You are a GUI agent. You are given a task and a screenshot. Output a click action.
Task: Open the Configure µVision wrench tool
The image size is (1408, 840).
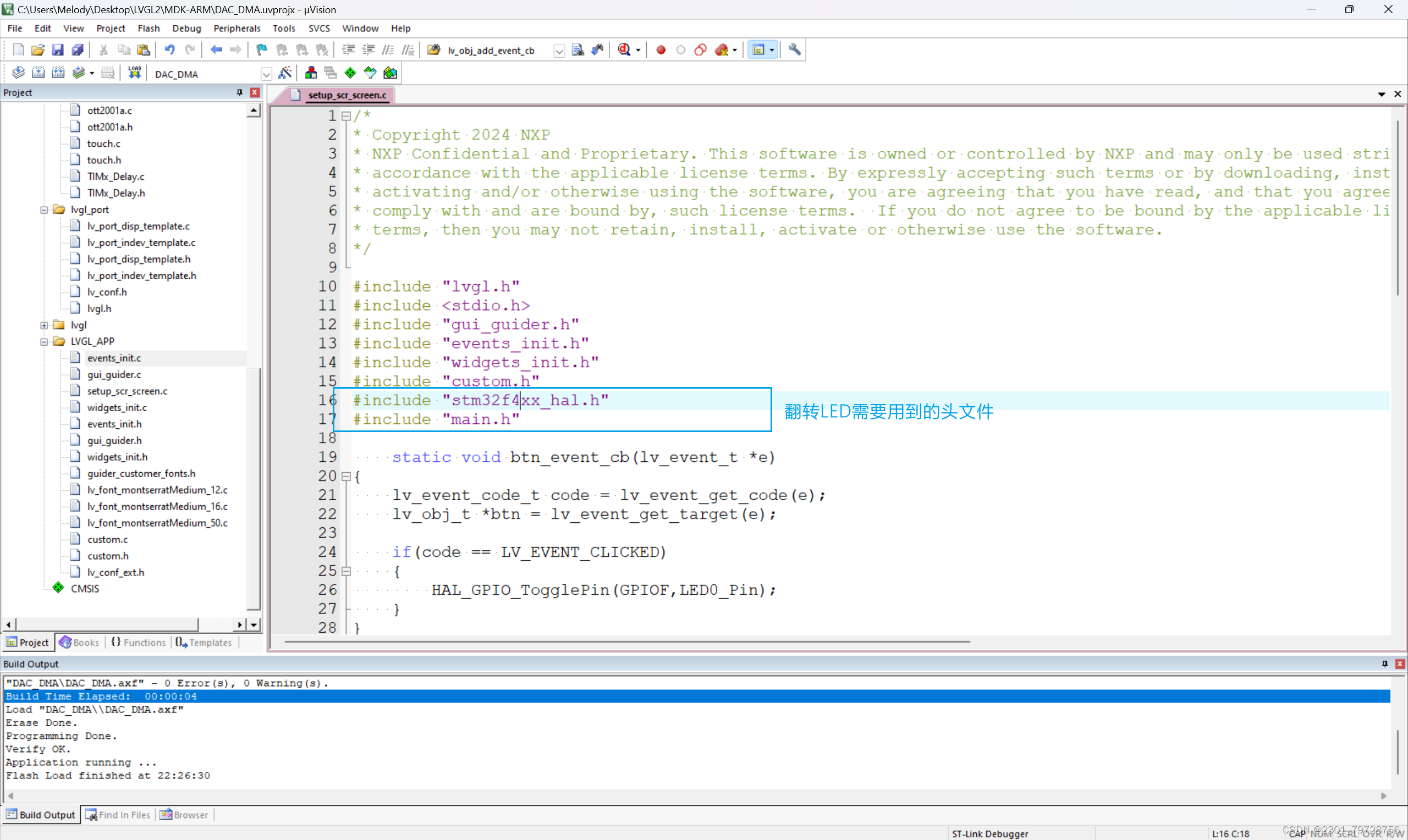click(794, 50)
